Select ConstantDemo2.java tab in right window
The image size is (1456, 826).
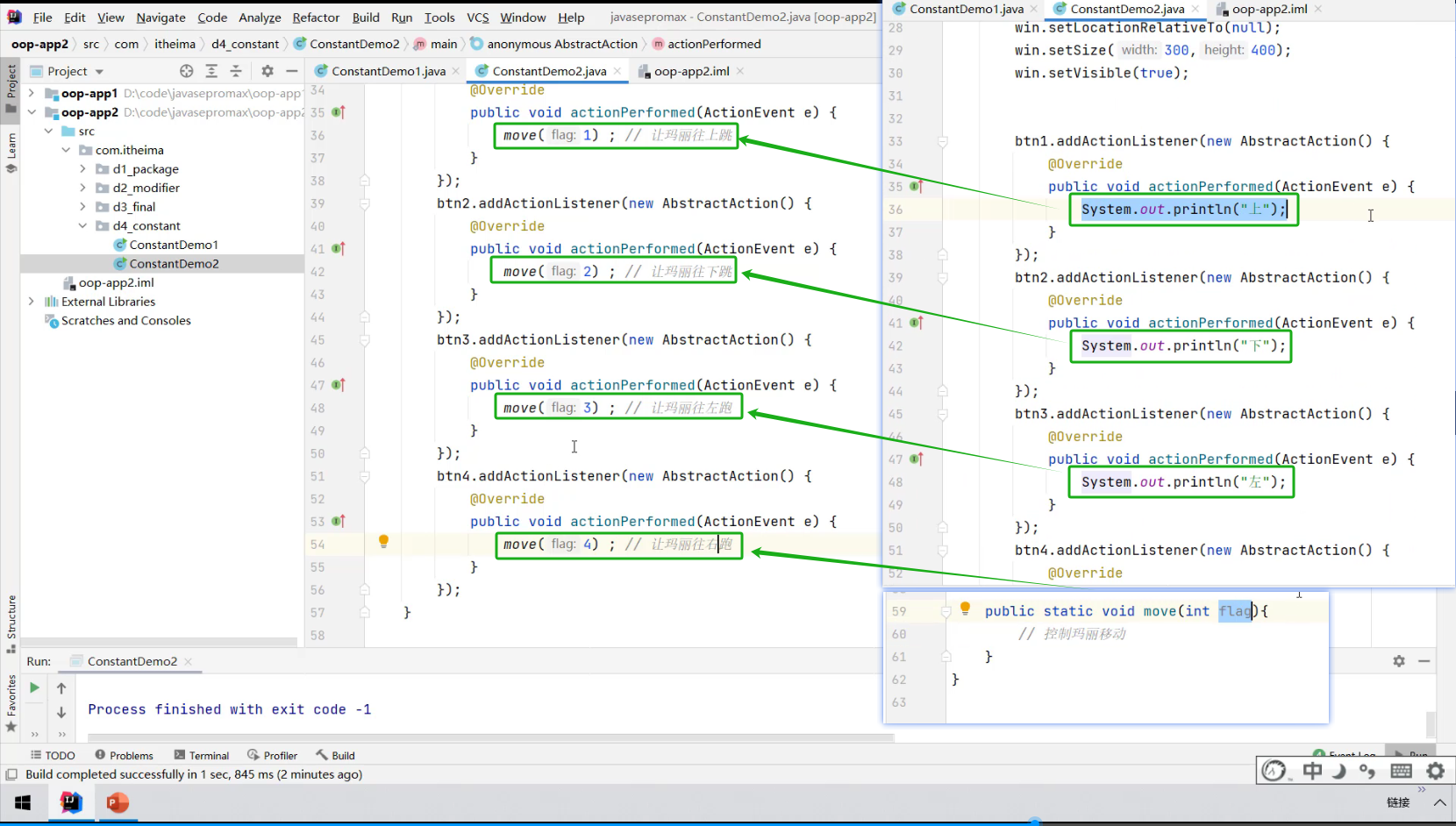coord(1126,9)
